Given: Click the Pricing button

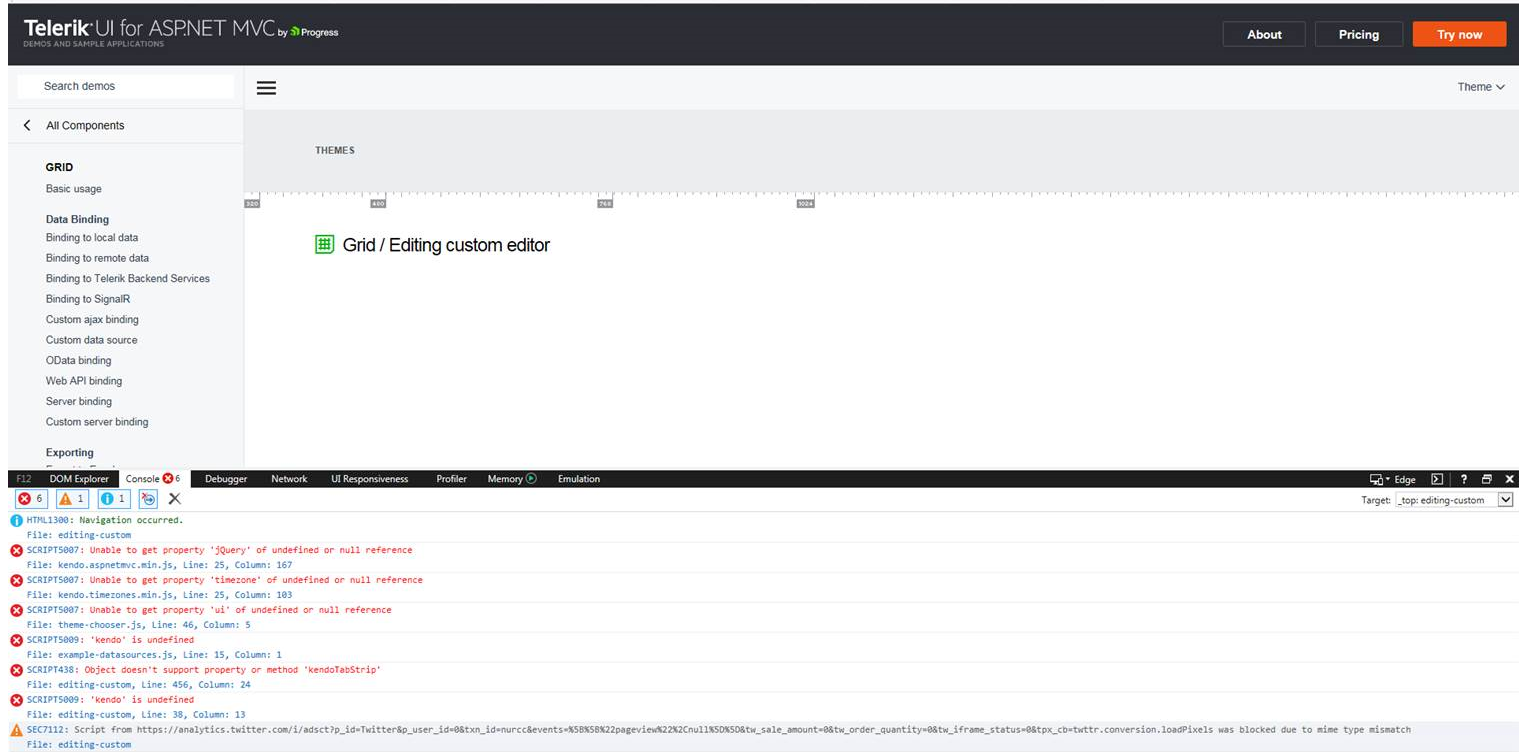Looking at the screenshot, I should [x=1359, y=34].
